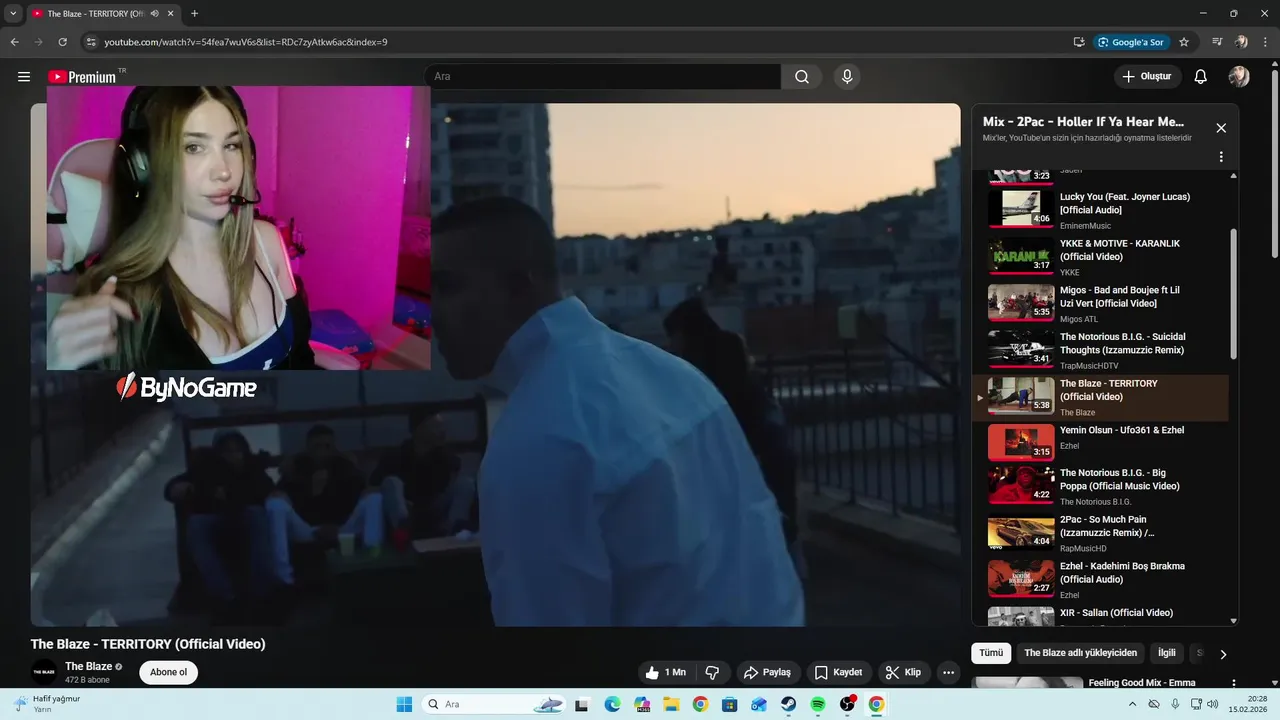Open Chrome tab search dropdown arrow
Screen dimensions: 1280x720
coord(13,13)
